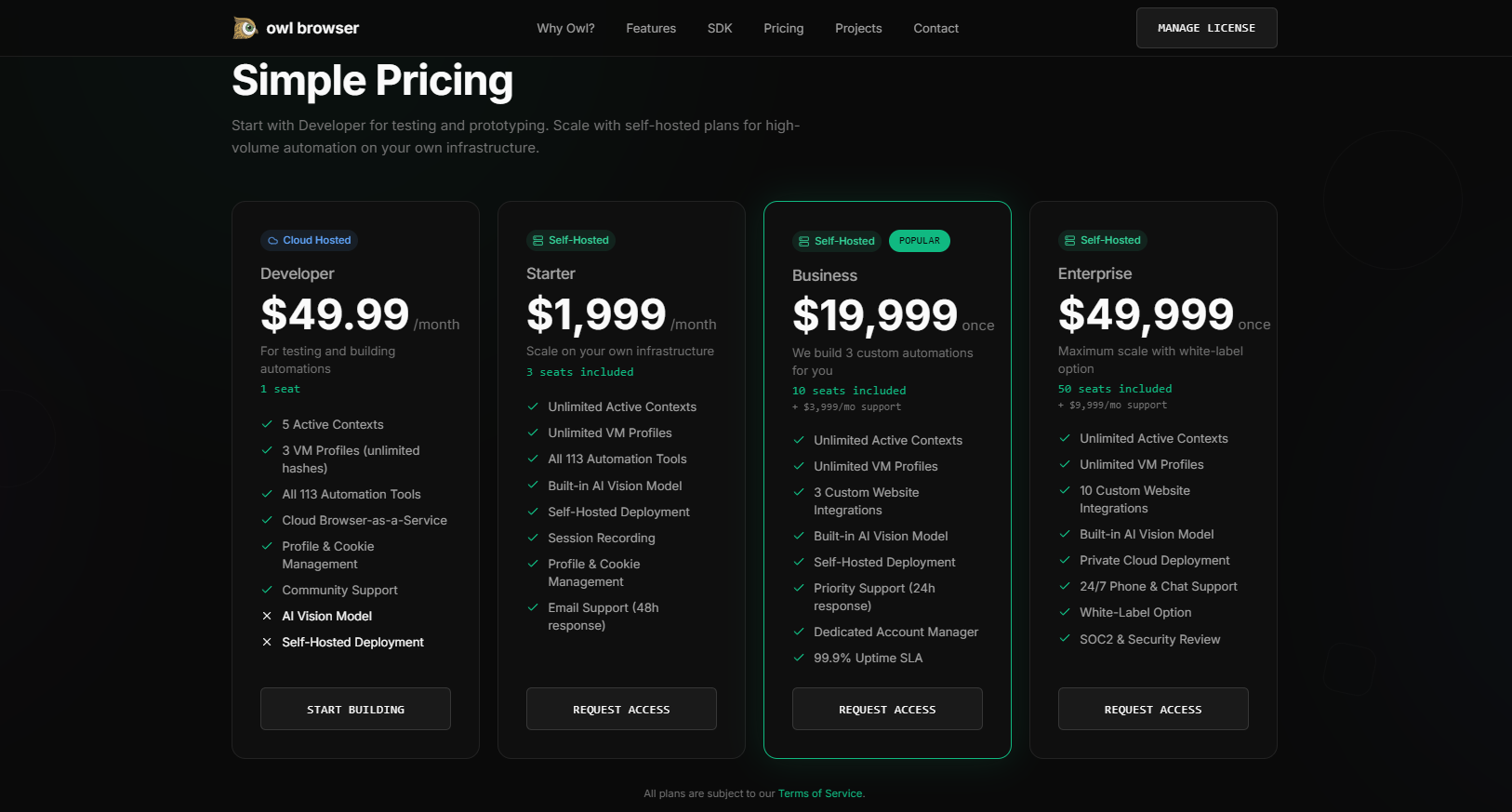Click the cloud icon in the Cloud Hosted badge
Image resolution: width=1512 pixels, height=812 pixels.
click(x=271, y=240)
